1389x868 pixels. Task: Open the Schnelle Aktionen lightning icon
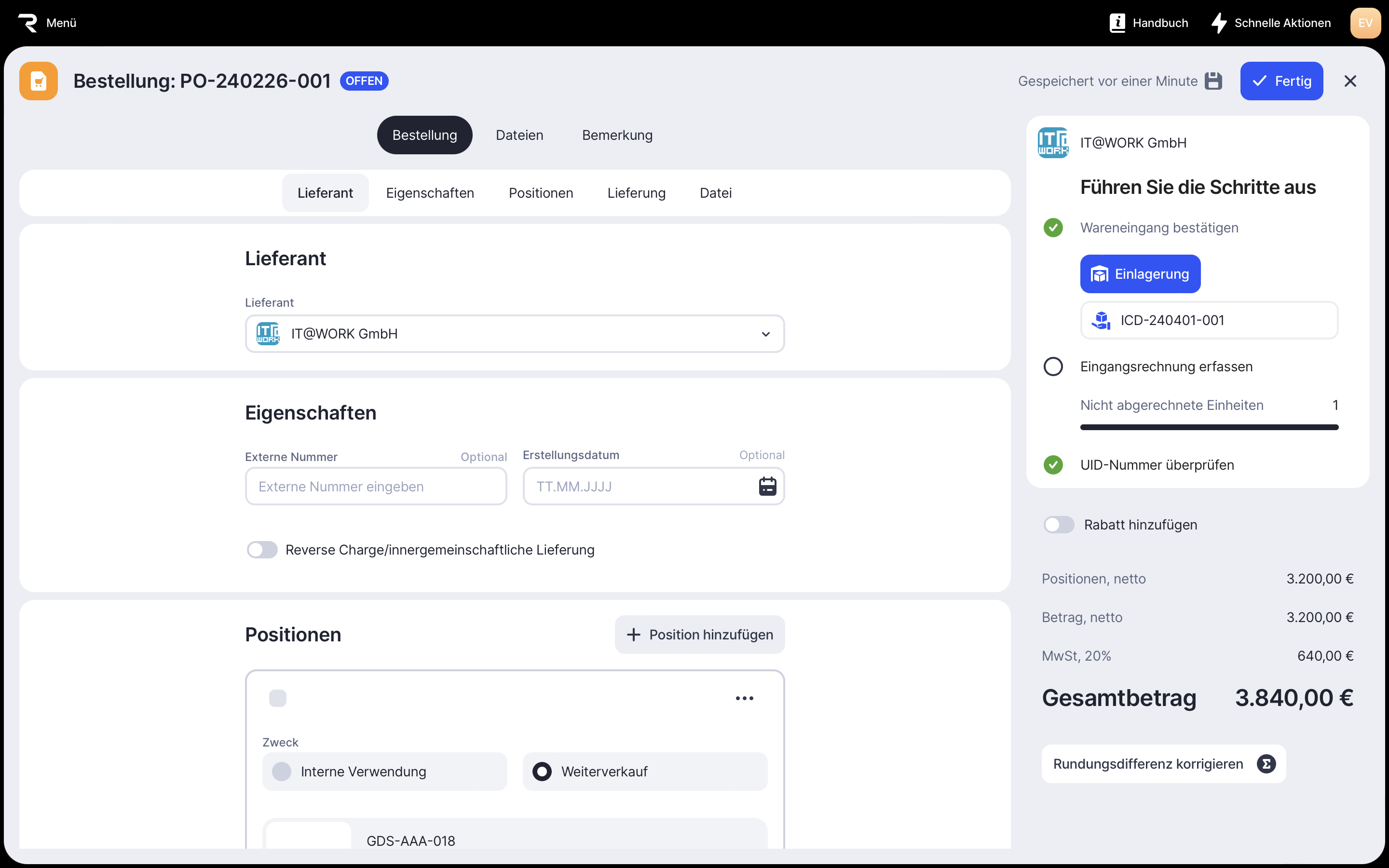[x=1219, y=23]
